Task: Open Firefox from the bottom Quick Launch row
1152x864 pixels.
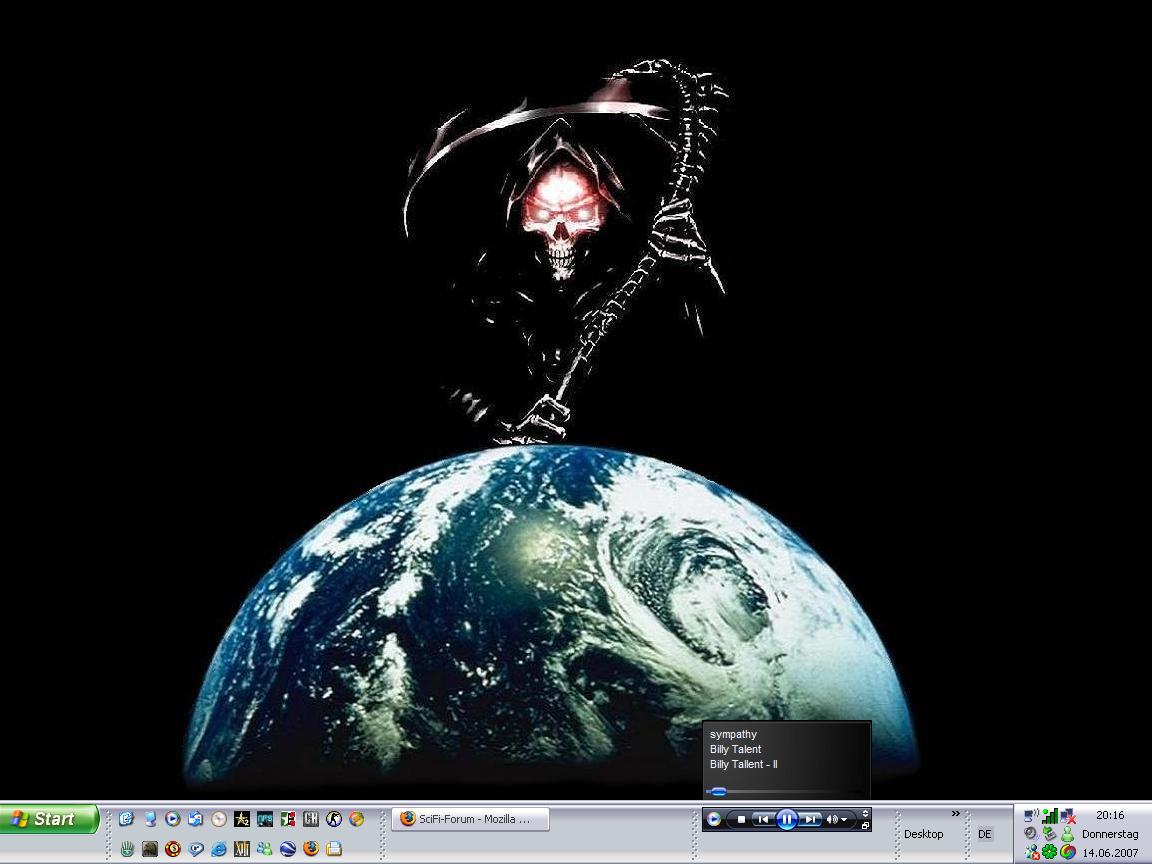Action: coord(311,849)
